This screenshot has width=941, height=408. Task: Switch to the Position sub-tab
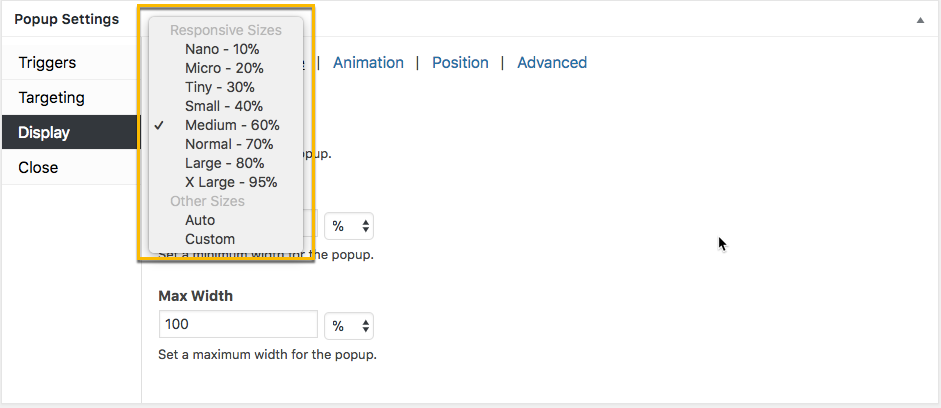[x=460, y=63]
